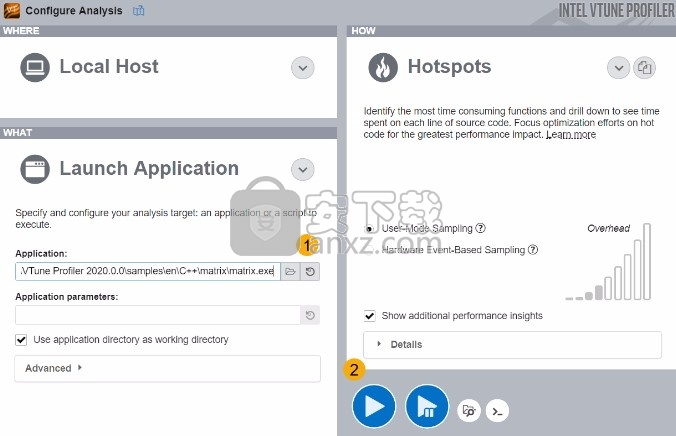
Task: Click the 'Local Host' heading text
Action: (109, 67)
